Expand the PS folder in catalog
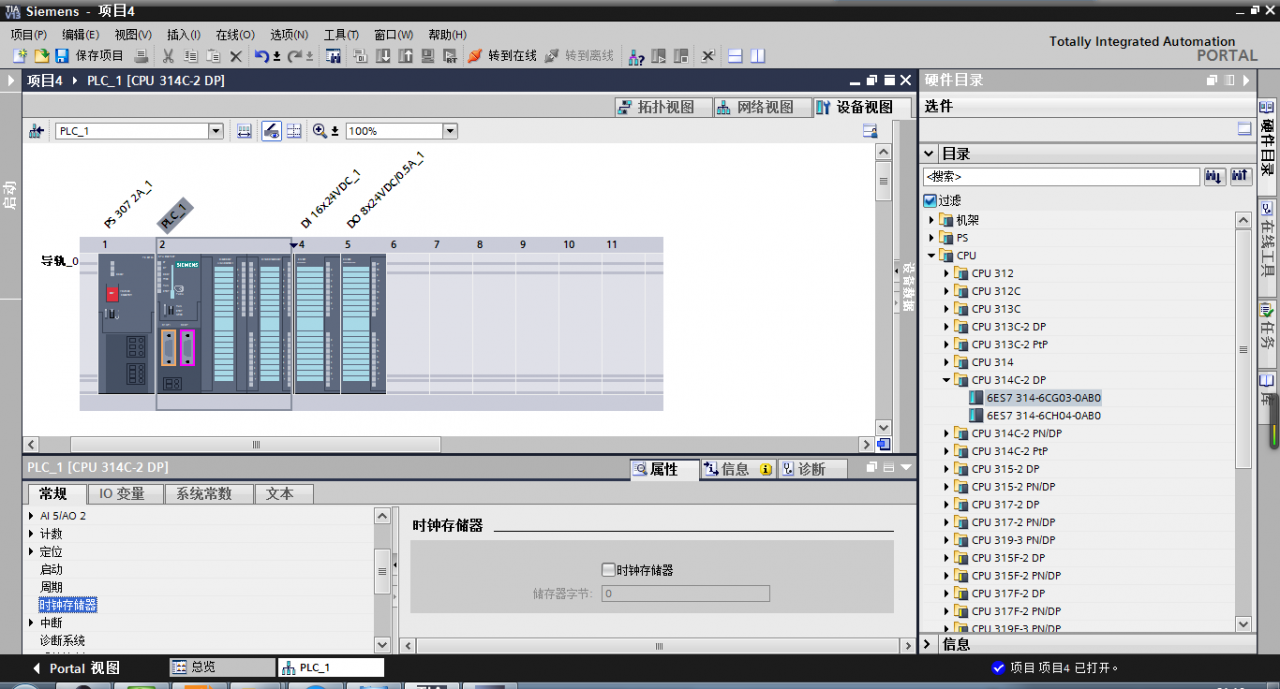 tap(932, 238)
